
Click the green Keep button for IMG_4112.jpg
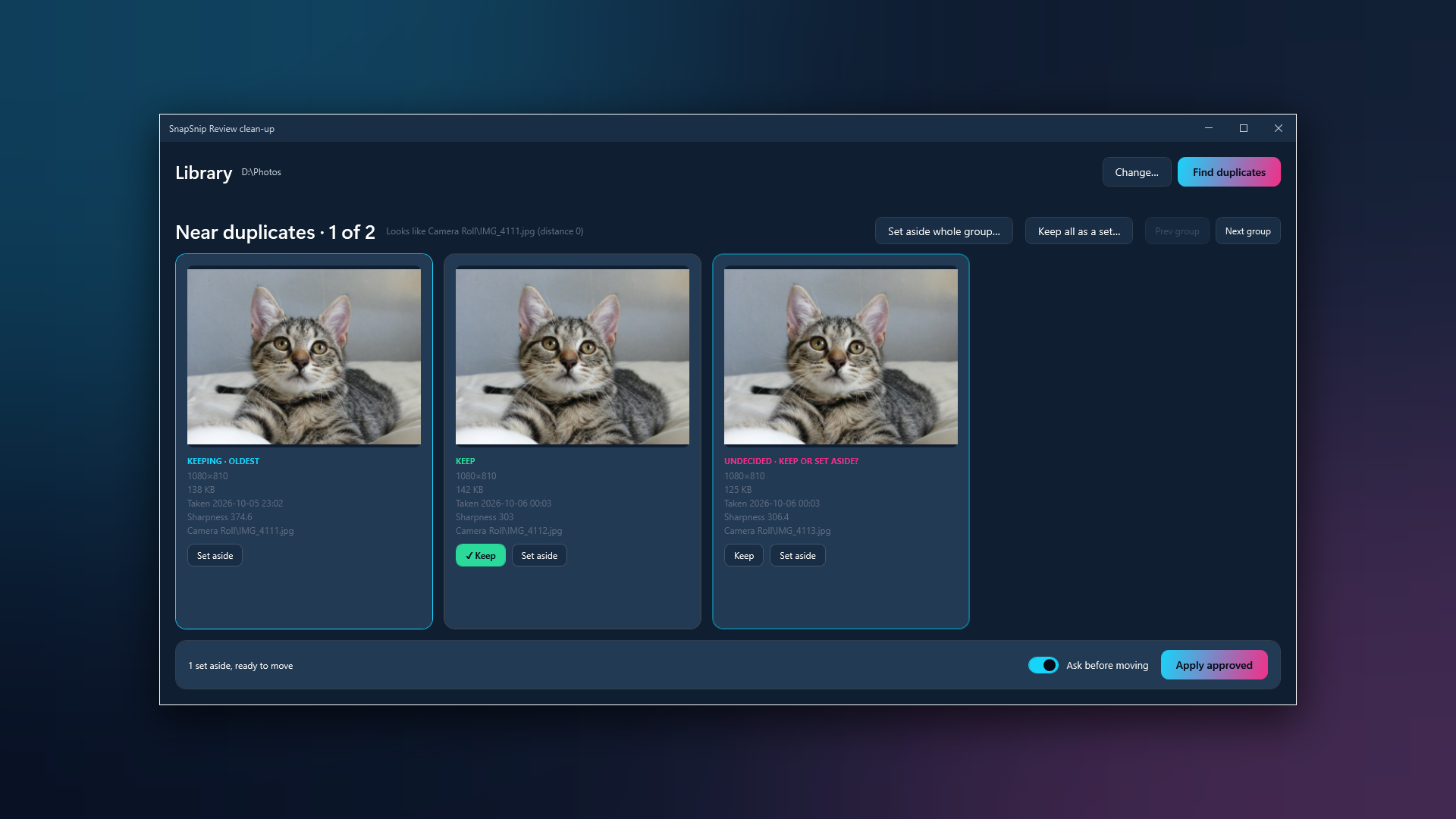point(480,556)
